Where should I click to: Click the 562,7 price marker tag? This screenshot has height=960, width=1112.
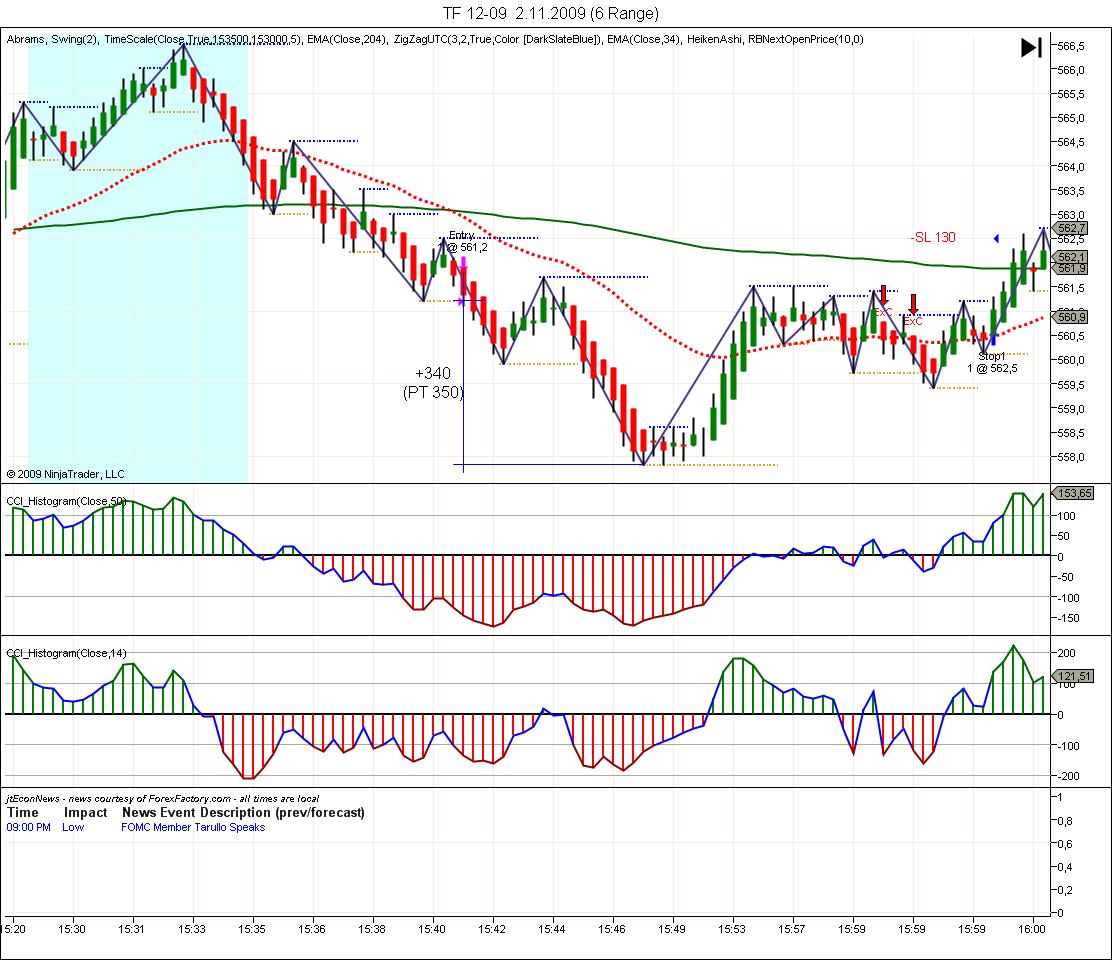pyautogui.click(x=1071, y=229)
